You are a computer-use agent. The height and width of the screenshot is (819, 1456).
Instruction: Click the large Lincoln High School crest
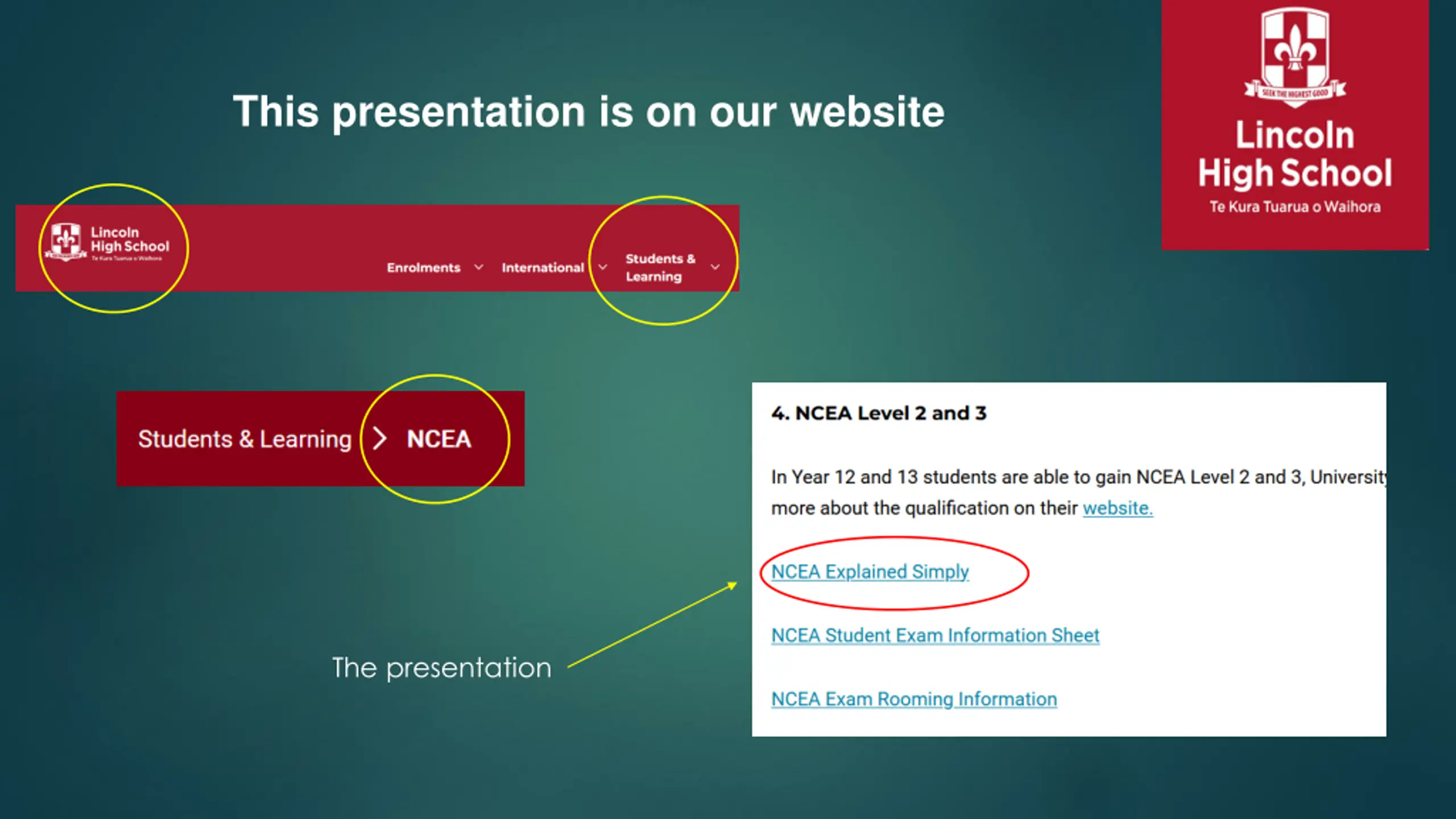click(x=1295, y=57)
